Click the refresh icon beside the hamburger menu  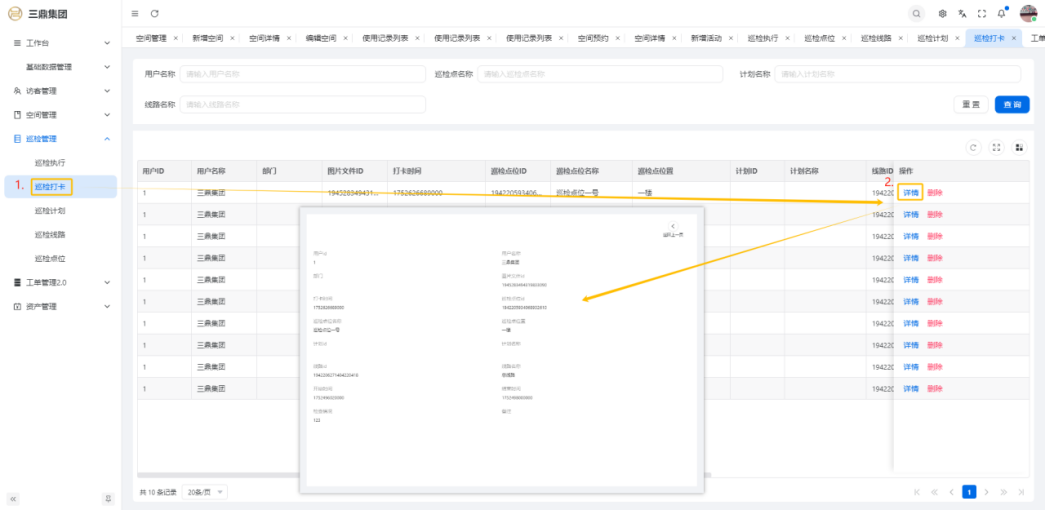[x=154, y=13]
